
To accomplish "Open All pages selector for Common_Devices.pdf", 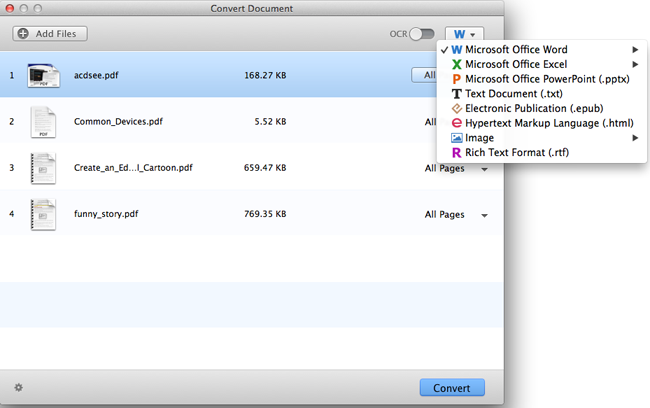I will click(x=430, y=122).
